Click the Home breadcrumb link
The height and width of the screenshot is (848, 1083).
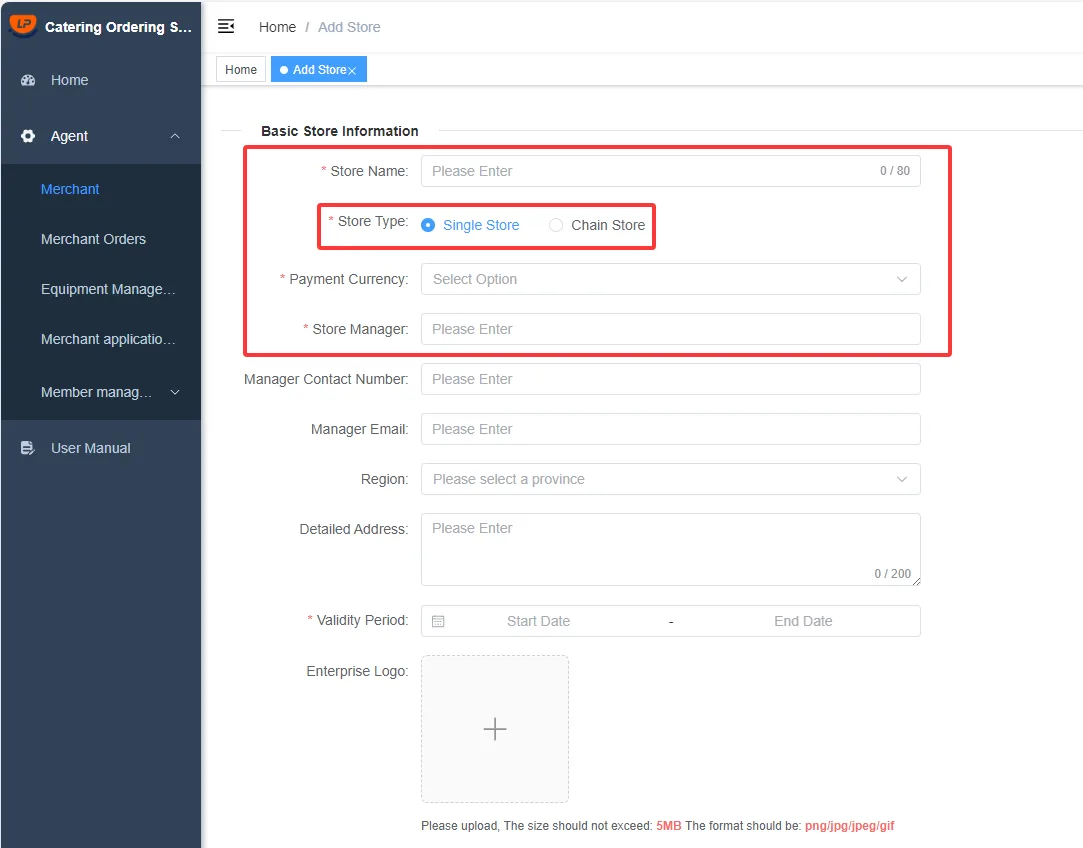pyautogui.click(x=277, y=27)
